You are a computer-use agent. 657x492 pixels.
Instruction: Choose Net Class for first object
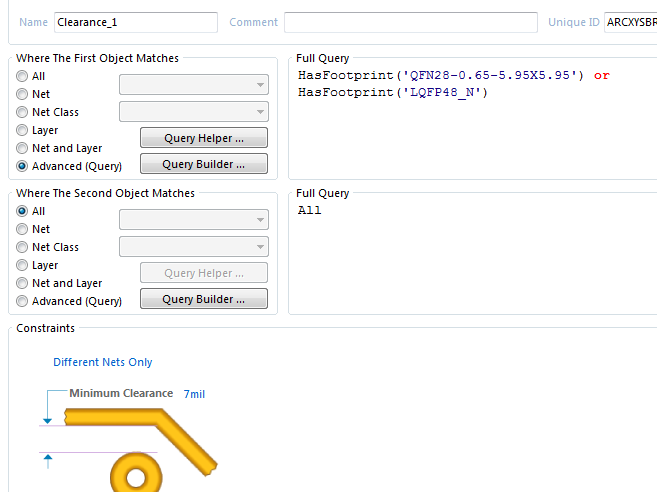click(x=22, y=112)
